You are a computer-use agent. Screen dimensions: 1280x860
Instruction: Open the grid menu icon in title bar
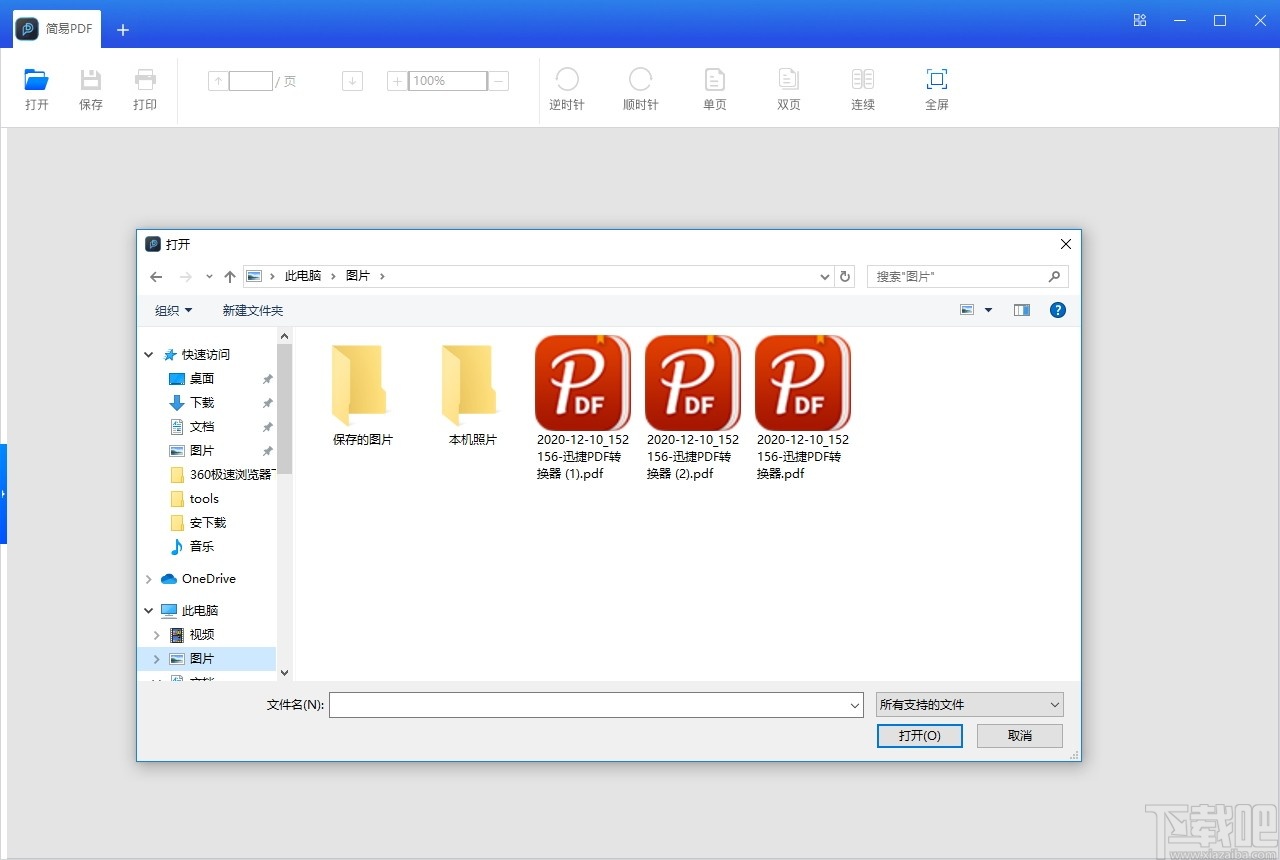[1140, 20]
